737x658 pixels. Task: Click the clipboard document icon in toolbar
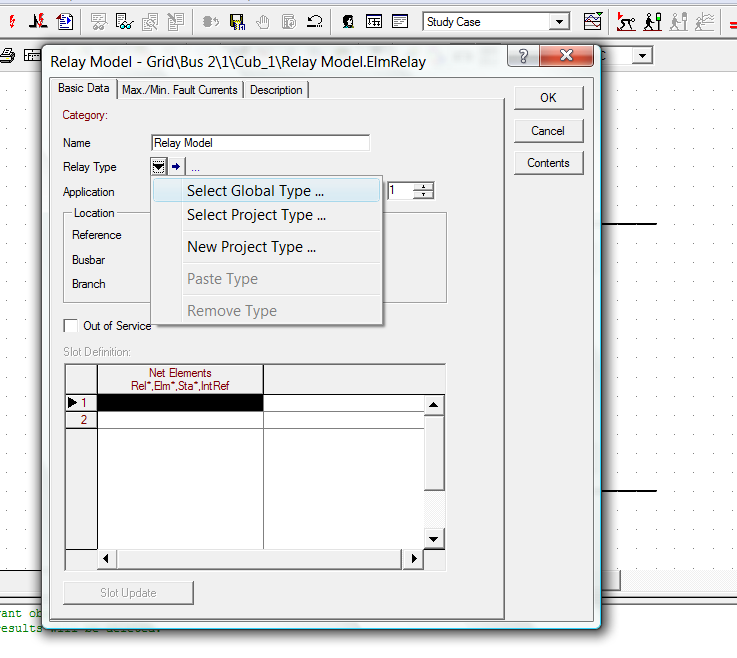(65, 21)
